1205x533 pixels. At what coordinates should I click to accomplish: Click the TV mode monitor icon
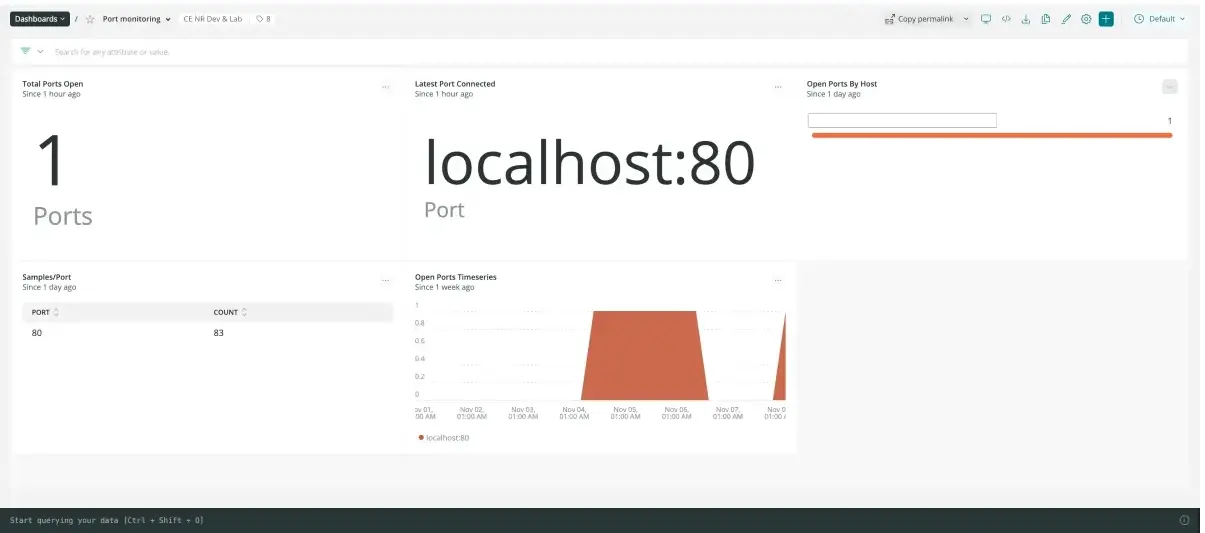pyautogui.click(x=985, y=19)
